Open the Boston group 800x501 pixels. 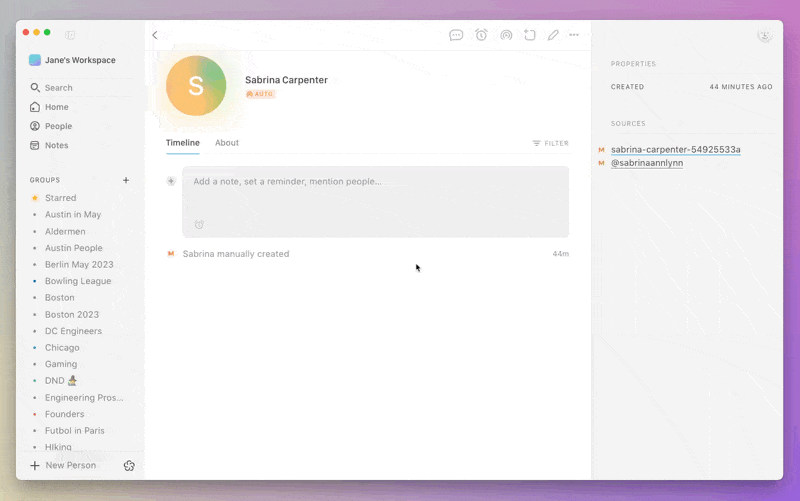click(59, 297)
